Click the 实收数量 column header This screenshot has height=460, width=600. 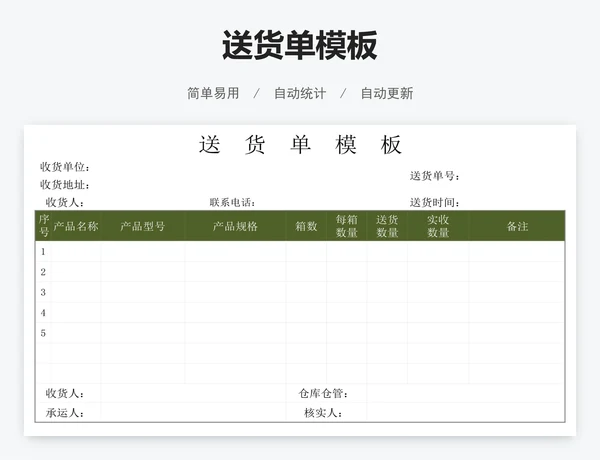pyautogui.click(x=438, y=226)
